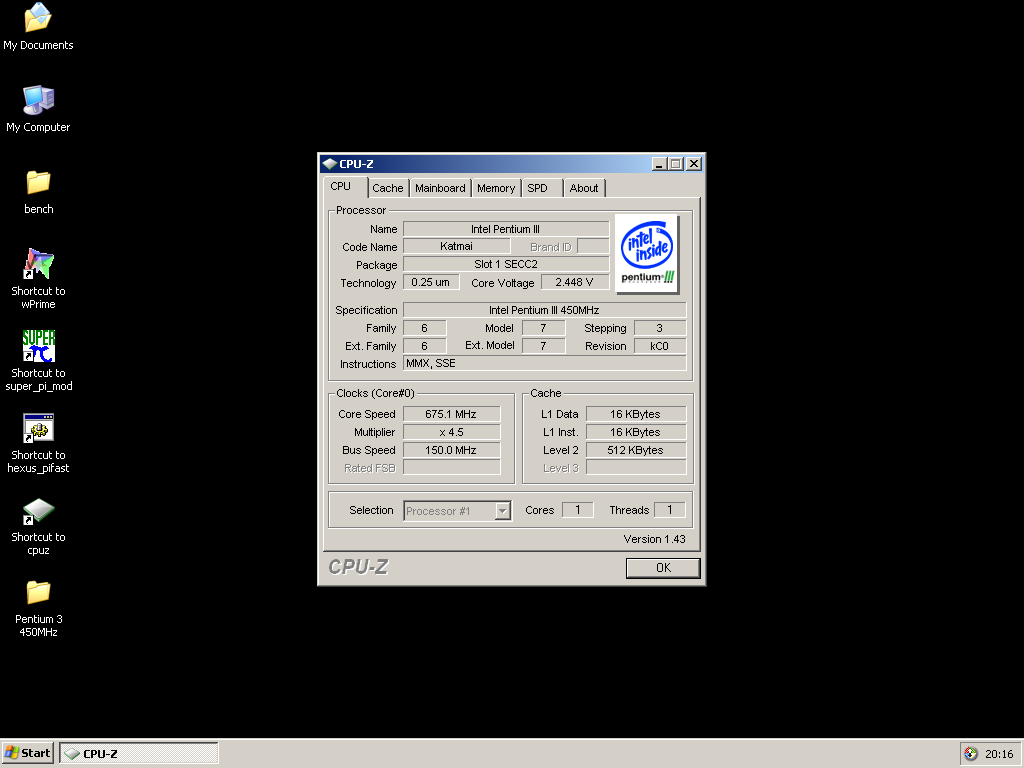Close the CPU-Z window
This screenshot has height=768, width=1024.
[694, 164]
